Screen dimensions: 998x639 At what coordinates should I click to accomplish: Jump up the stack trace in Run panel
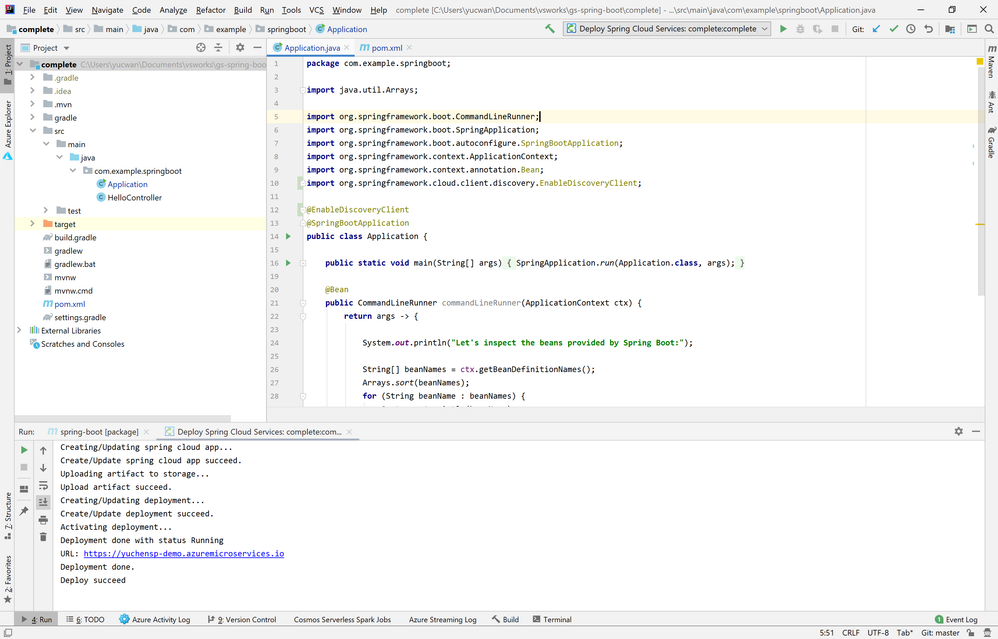pos(43,450)
